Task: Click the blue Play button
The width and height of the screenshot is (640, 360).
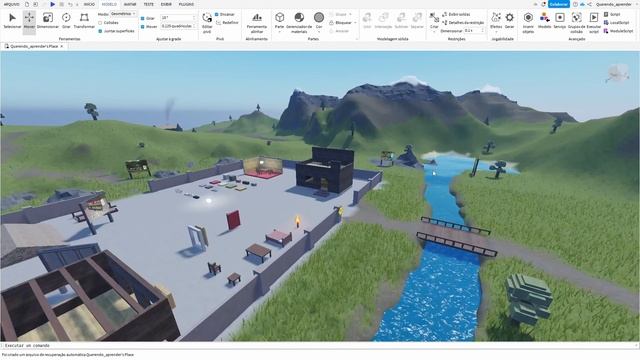Action: pos(52,4)
